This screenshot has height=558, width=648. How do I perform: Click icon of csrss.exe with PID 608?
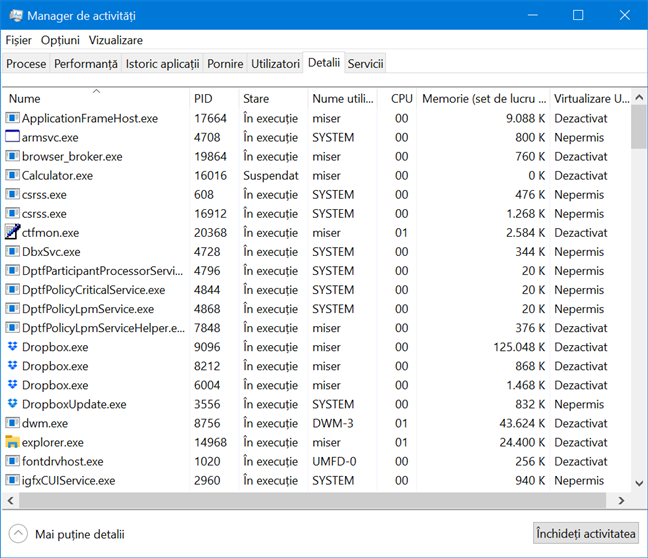pyautogui.click(x=12, y=194)
